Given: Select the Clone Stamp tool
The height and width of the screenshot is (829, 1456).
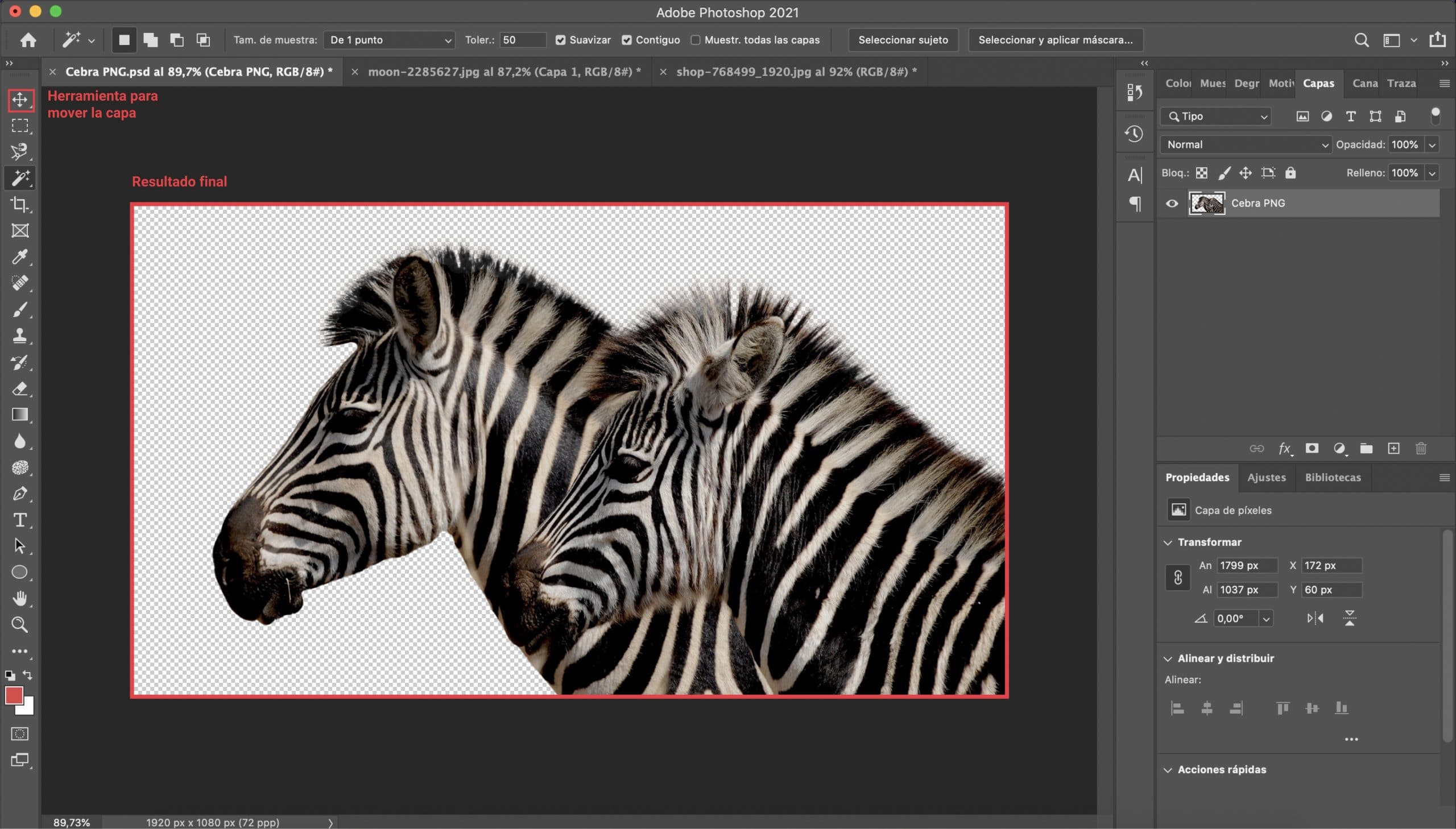Looking at the screenshot, I should coord(20,335).
